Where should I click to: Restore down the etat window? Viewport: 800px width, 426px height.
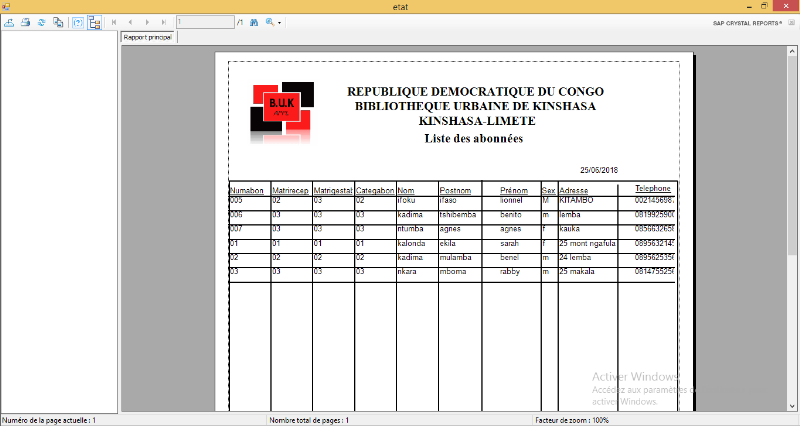(764, 6)
